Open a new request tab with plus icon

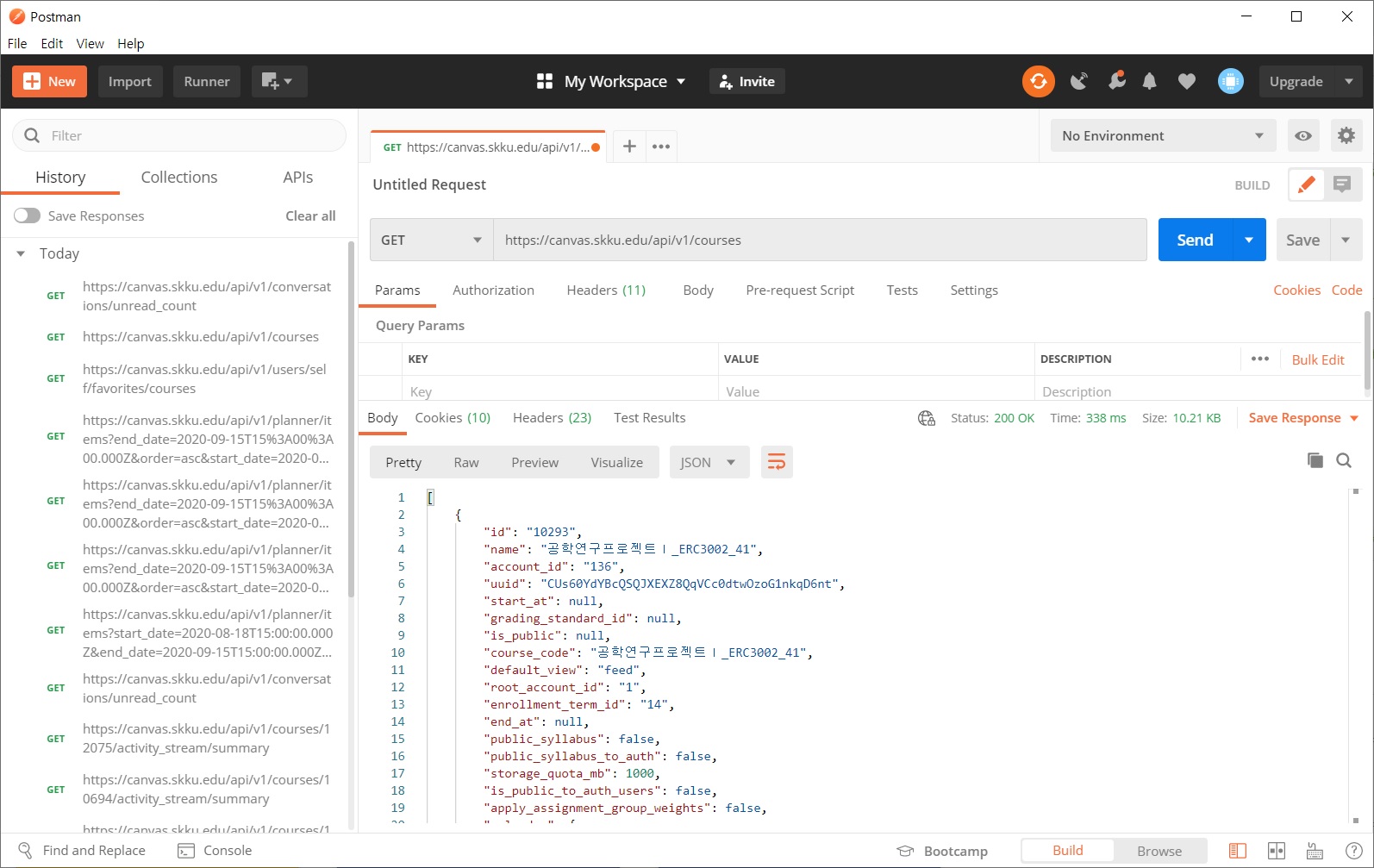(629, 147)
